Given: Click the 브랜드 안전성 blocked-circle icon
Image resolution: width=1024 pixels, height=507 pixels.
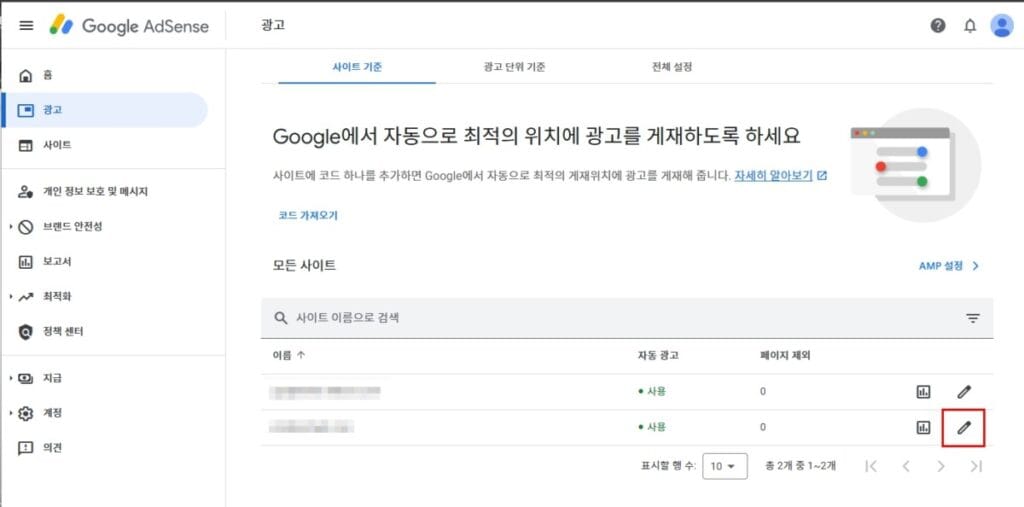Looking at the screenshot, I should coord(25,227).
